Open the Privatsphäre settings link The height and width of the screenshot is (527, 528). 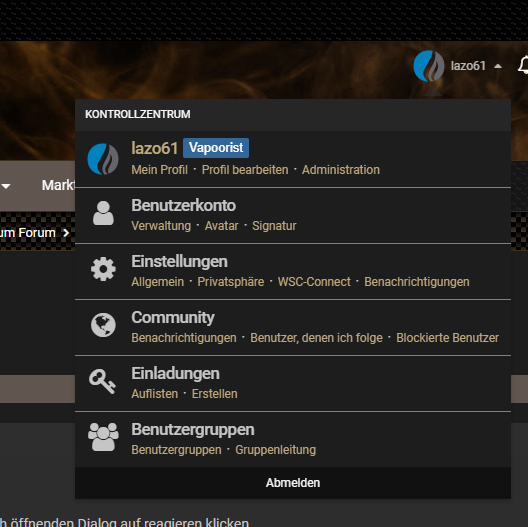(231, 282)
